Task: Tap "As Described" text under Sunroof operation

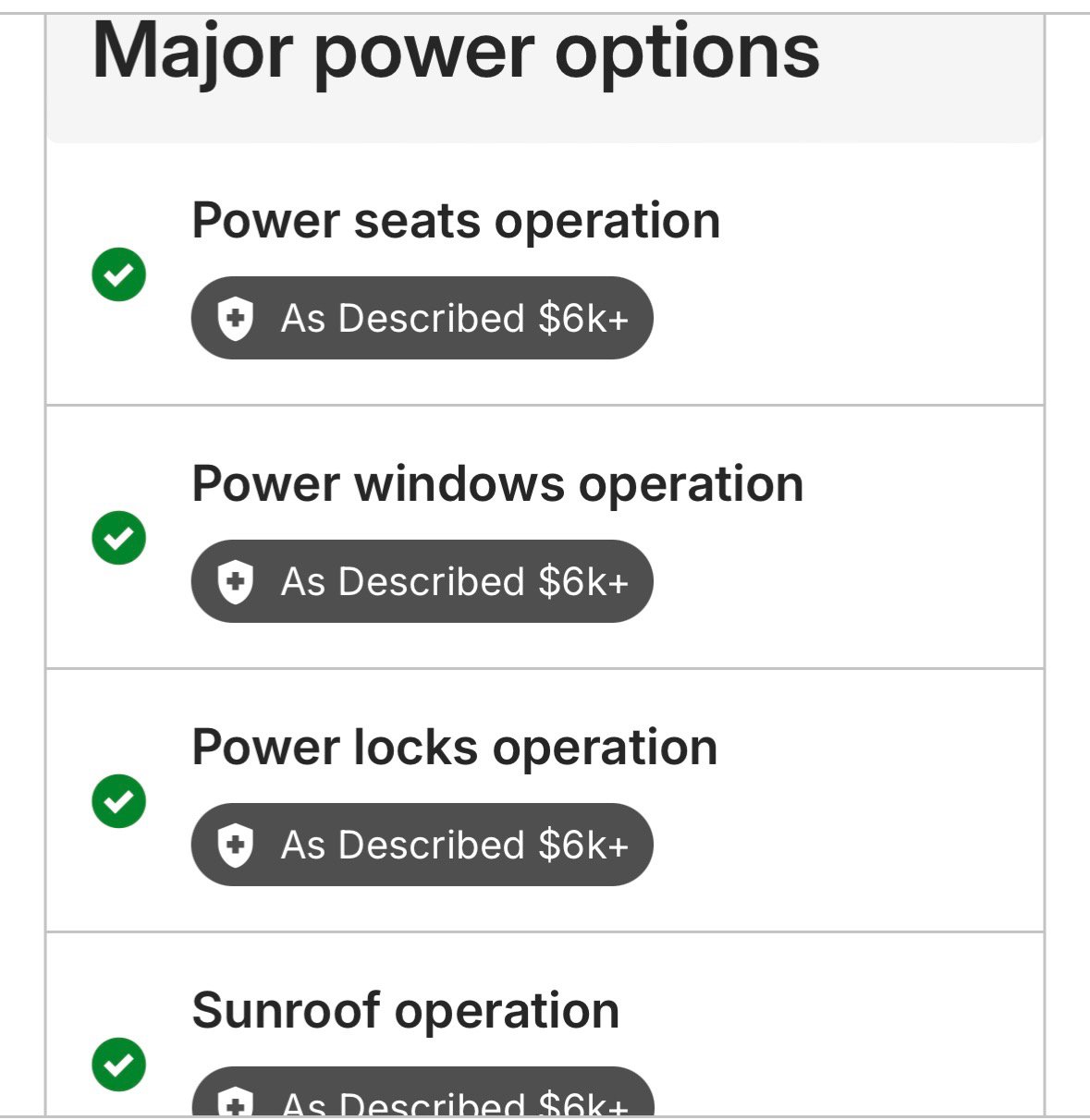Action: (403, 1105)
